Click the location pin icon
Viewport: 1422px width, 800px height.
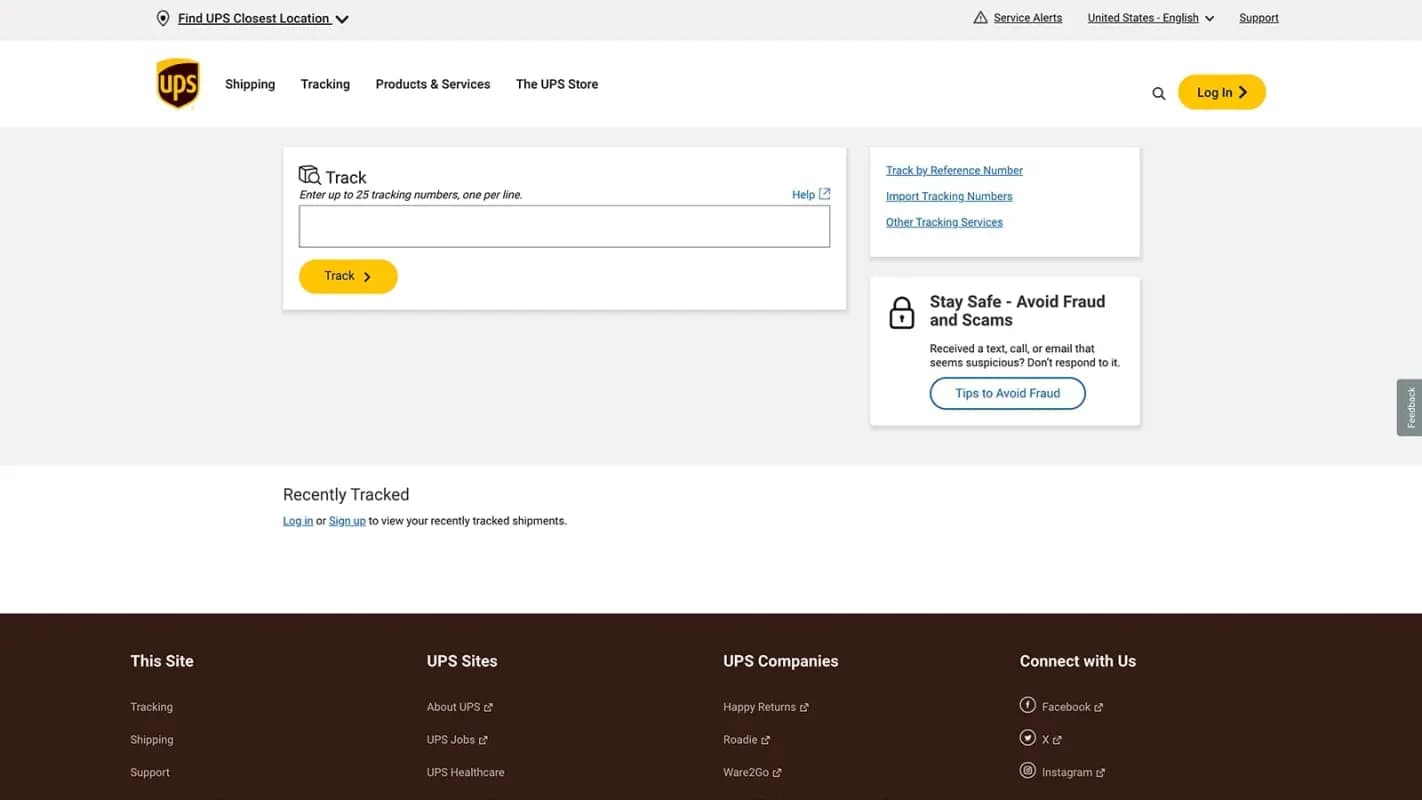coord(163,18)
